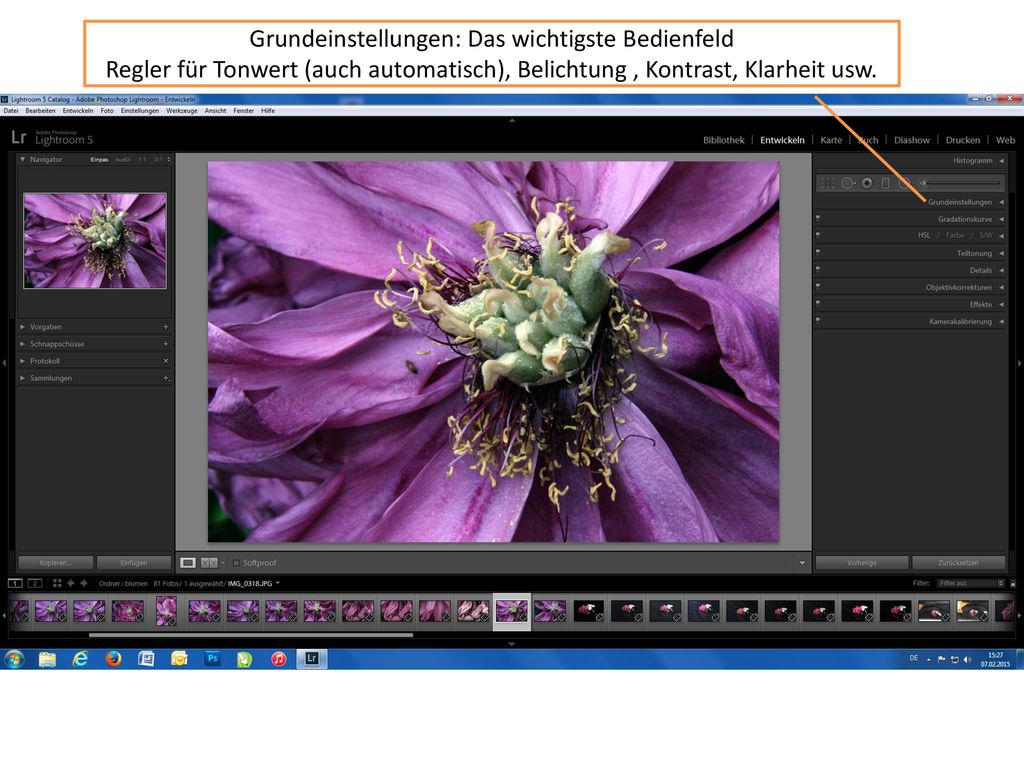Hide the top module bar arrow

click(x=511, y=121)
